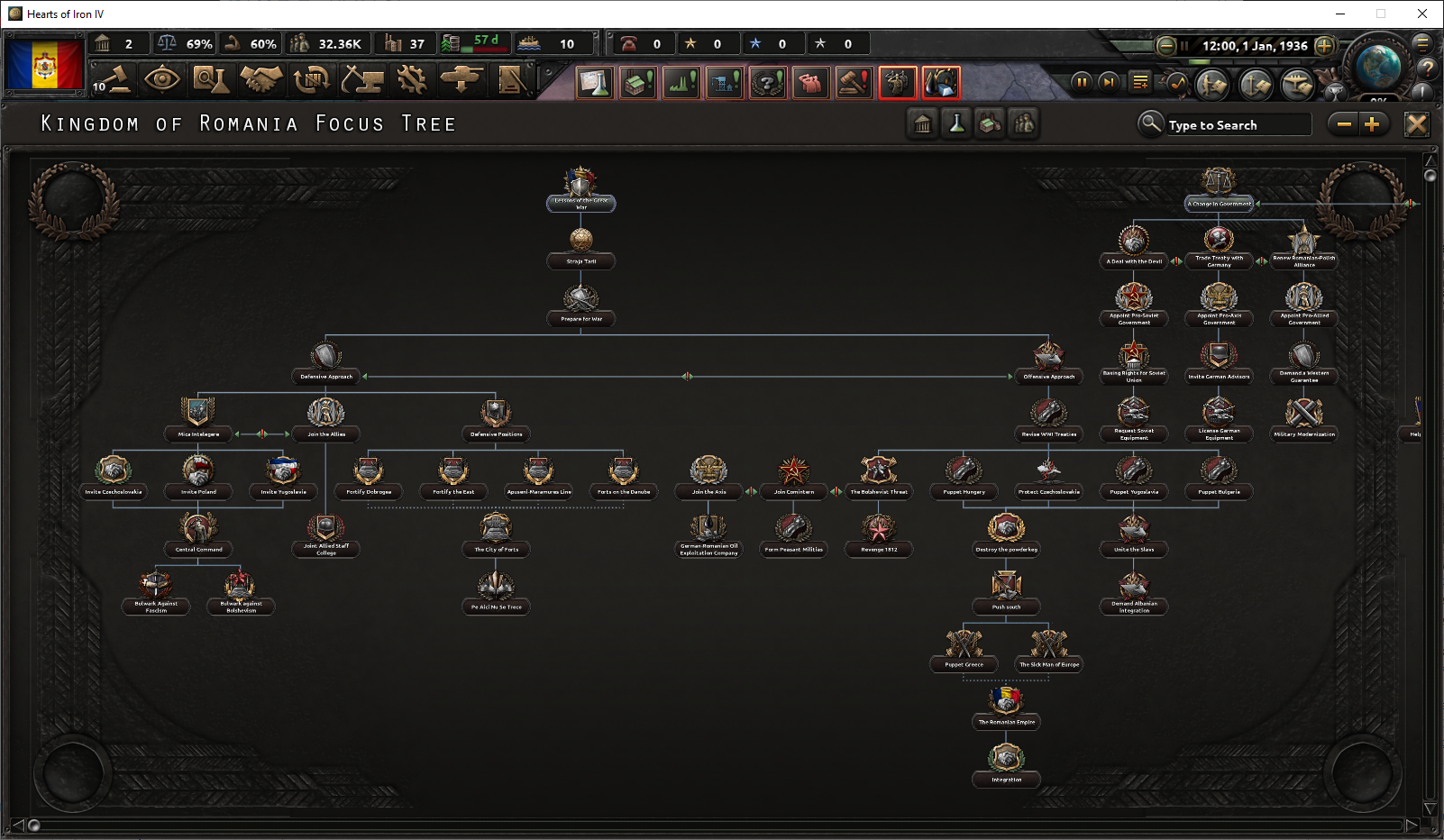The image size is (1444, 840).
Task: Click the vertical scrollbar handle
Action: point(1430,176)
